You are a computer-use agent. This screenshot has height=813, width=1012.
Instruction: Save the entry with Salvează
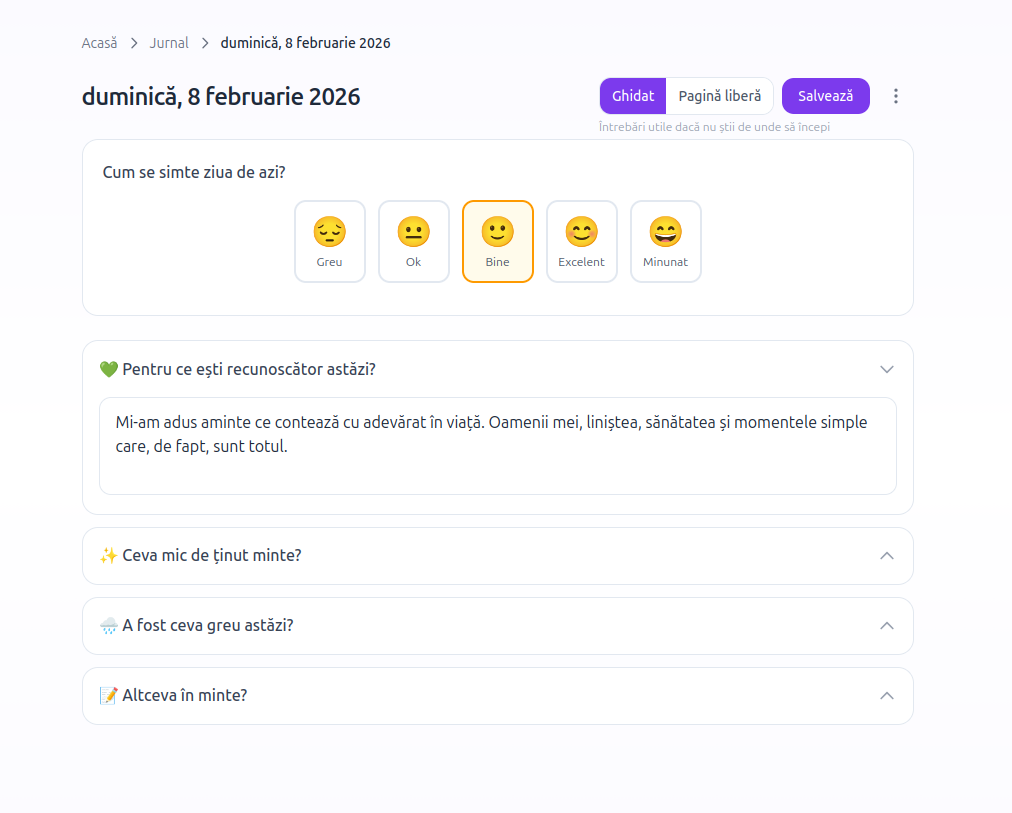coord(825,96)
